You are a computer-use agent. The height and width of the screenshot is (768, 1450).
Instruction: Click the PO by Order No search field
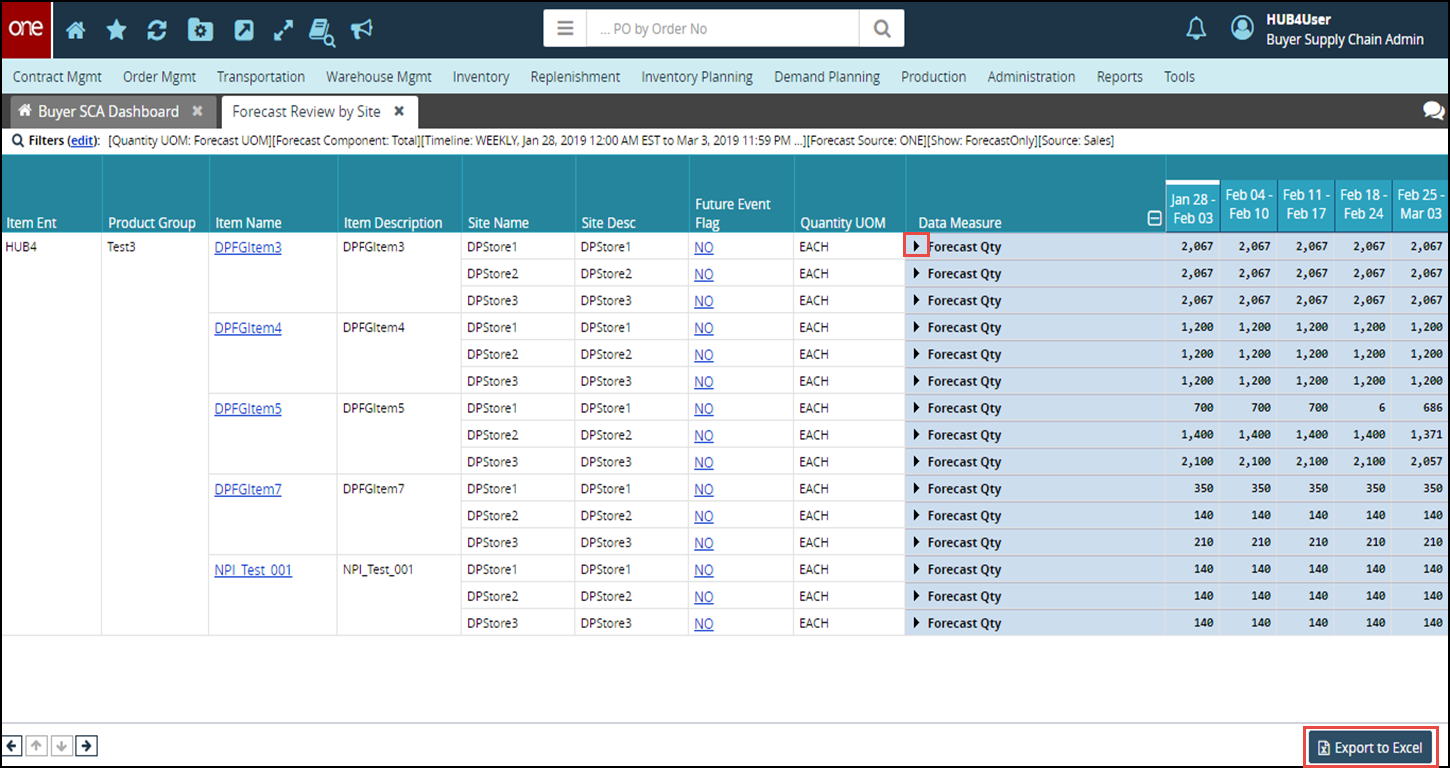(x=722, y=29)
